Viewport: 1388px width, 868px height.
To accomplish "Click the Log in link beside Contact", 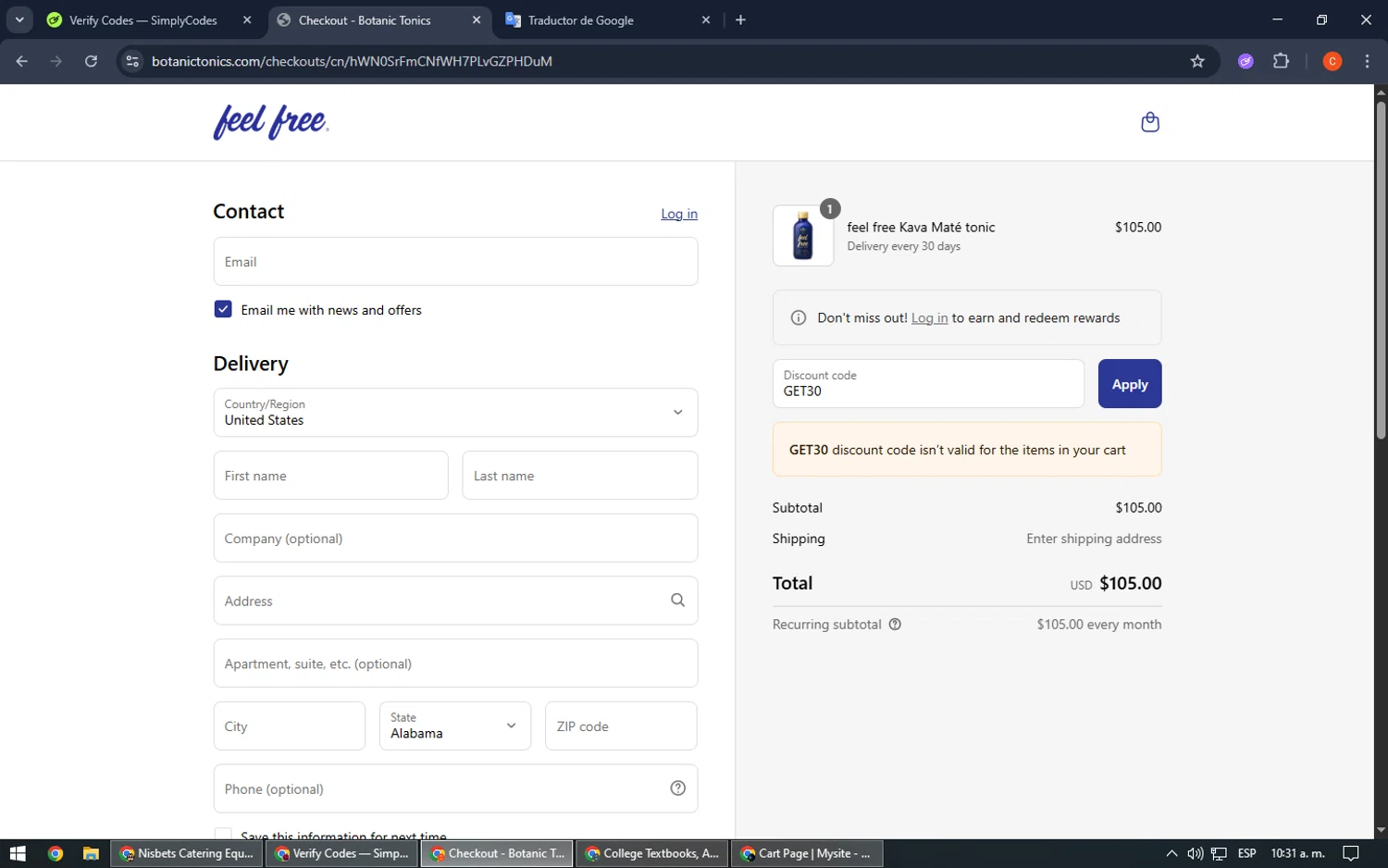I will point(679,214).
